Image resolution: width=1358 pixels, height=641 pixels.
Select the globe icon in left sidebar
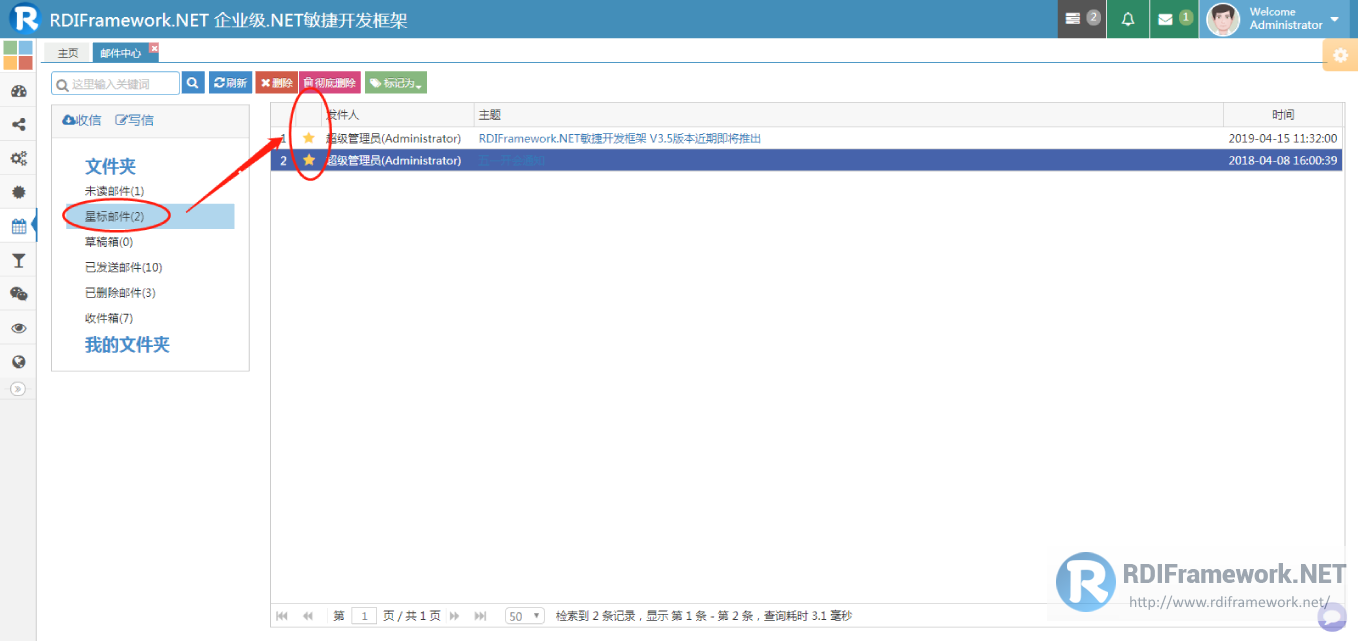[x=18, y=362]
